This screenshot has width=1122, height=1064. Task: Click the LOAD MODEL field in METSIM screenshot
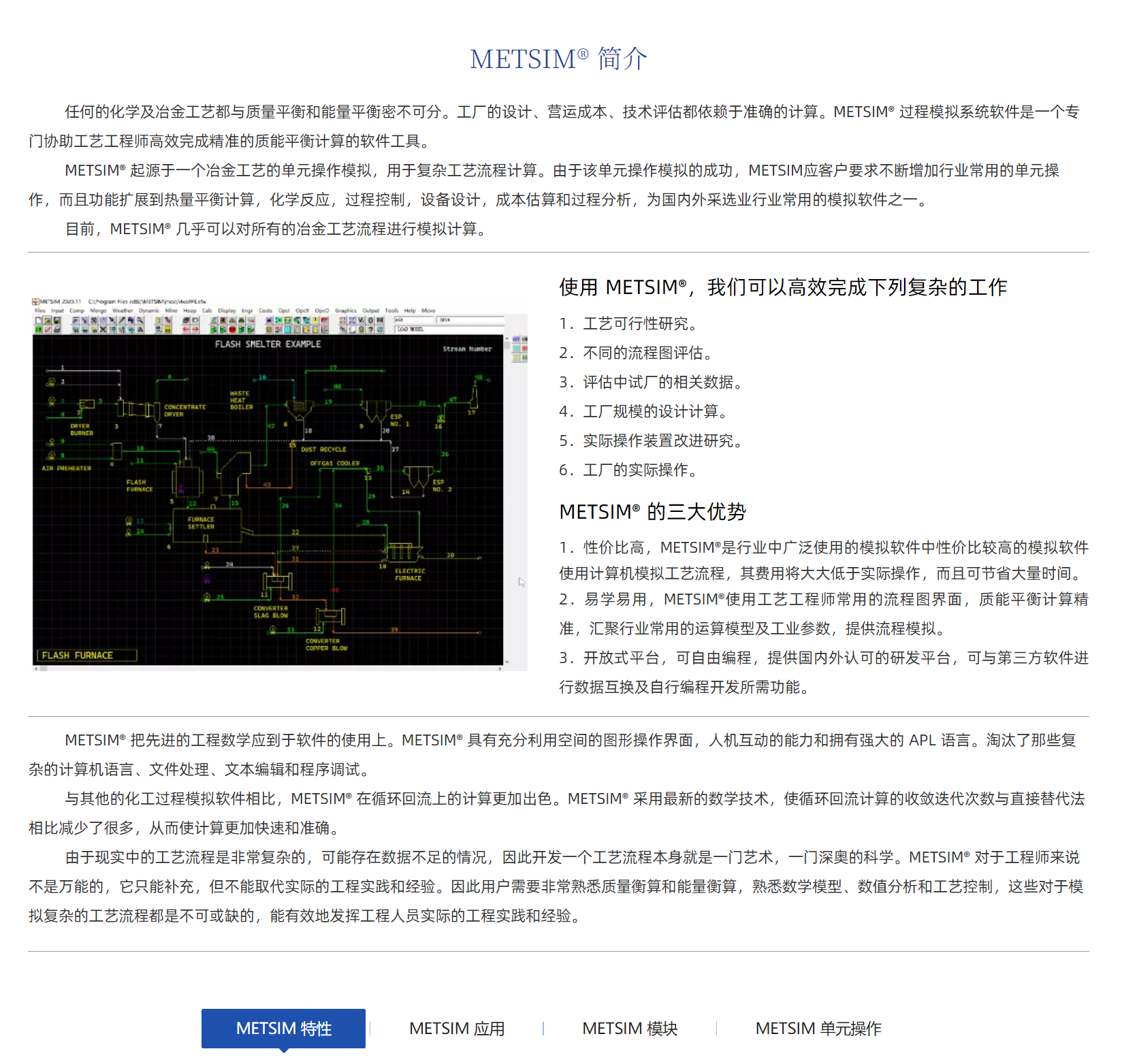(449, 329)
